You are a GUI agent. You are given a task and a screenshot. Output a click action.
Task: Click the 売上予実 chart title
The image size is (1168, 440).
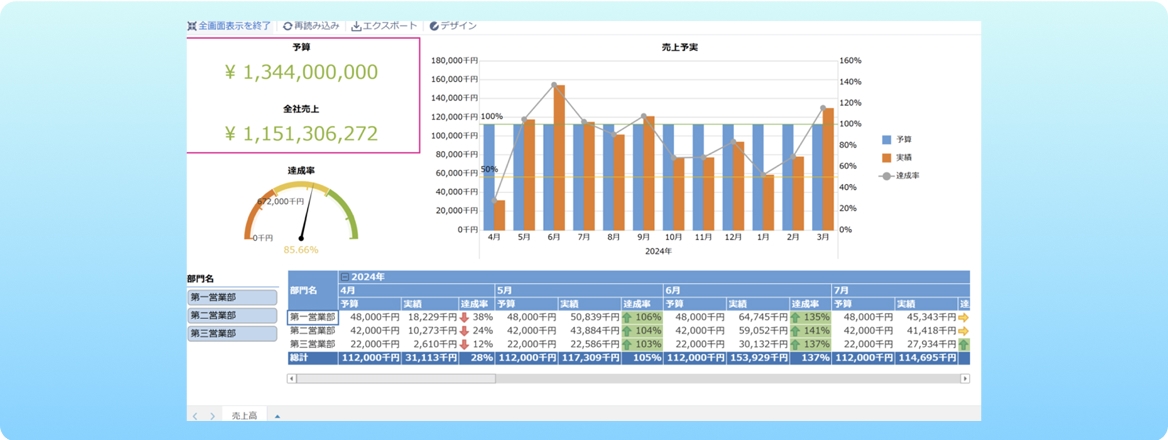[x=679, y=47]
